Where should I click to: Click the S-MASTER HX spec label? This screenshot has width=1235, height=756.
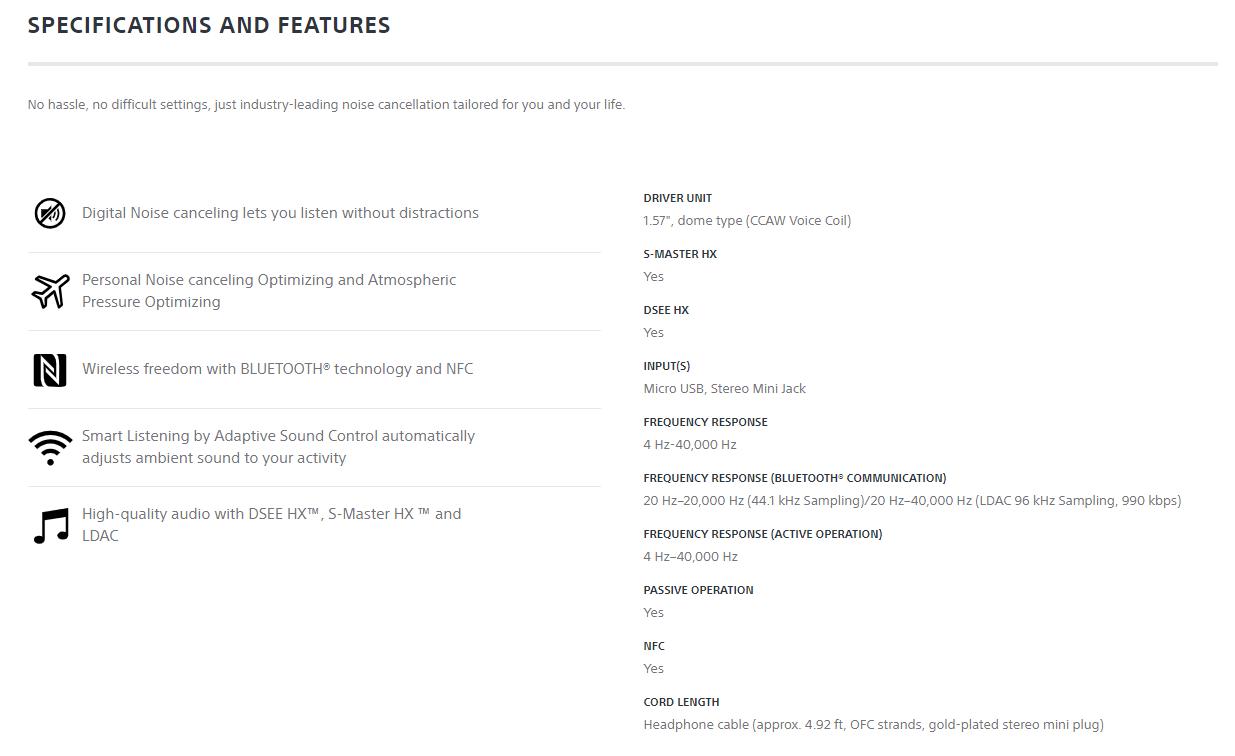pos(680,254)
